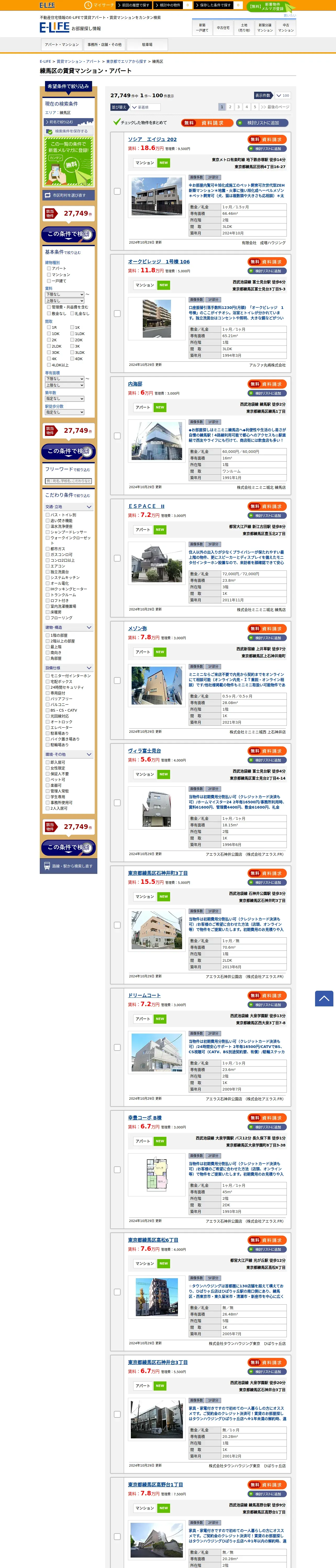The height and width of the screenshot is (1568, 336).
Task: Collapse the 環境・その他 section
Action: 68,755
